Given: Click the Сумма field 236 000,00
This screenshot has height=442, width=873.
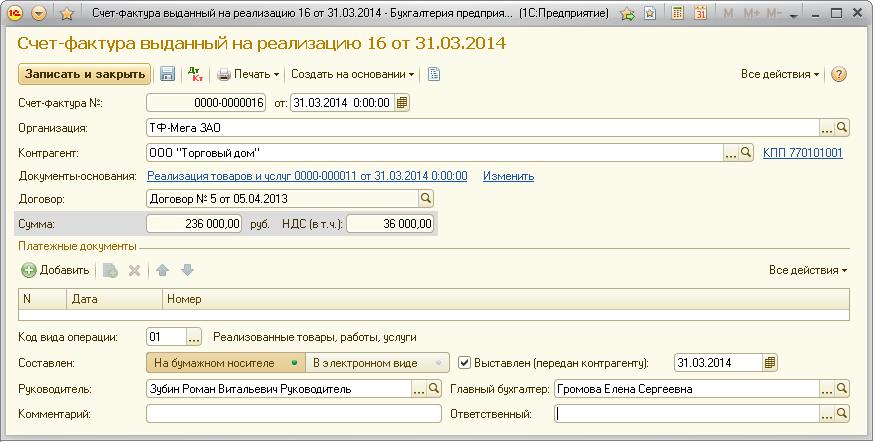Looking at the screenshot, I should point(194,224).
